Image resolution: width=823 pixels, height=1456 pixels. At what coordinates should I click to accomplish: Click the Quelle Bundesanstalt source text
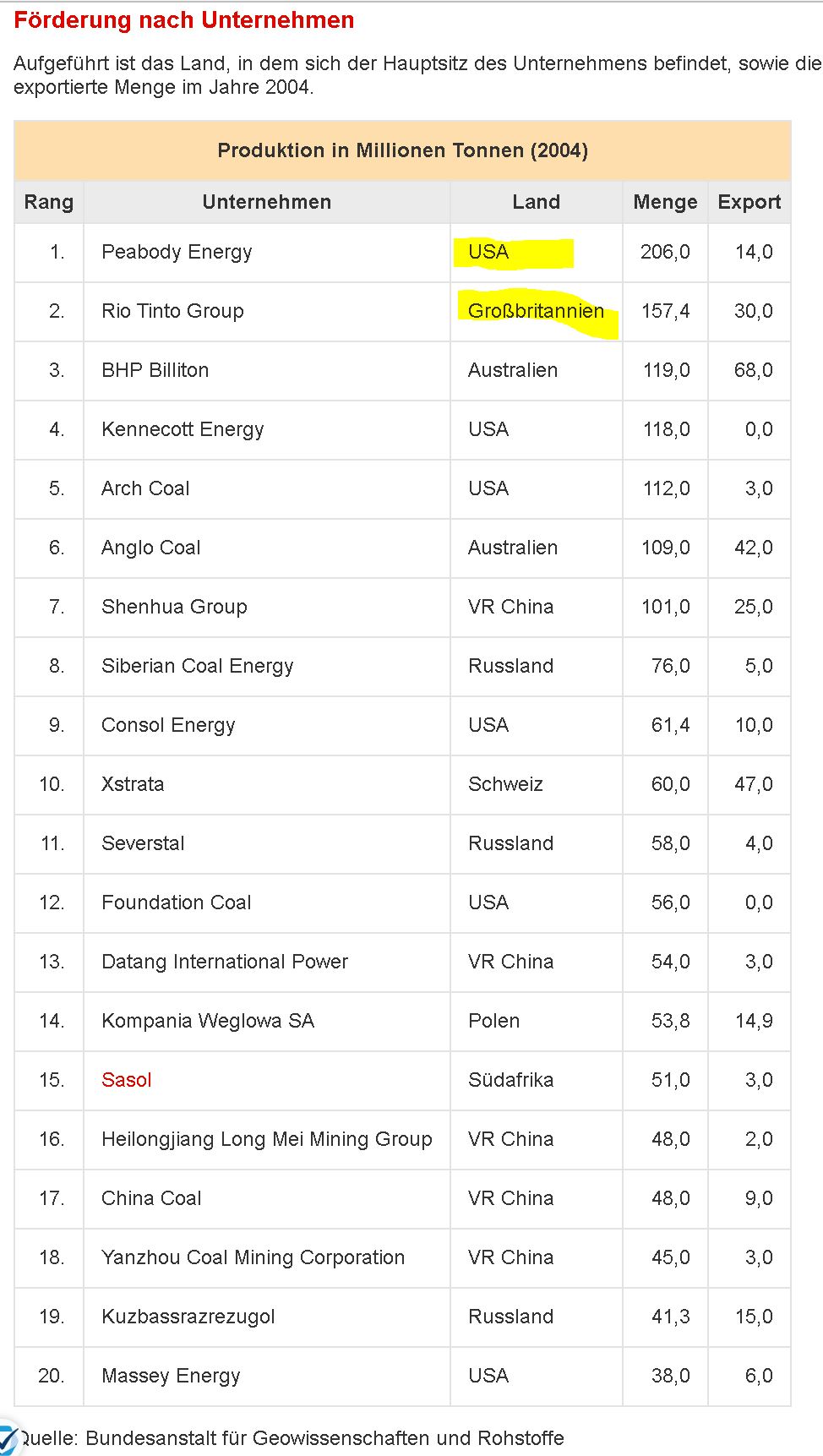tap(292, 1438)
